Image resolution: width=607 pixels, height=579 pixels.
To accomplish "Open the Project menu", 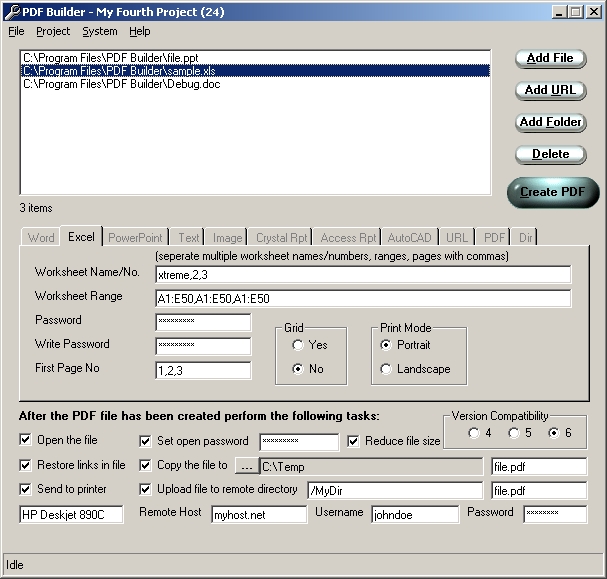I will (53, 31).
